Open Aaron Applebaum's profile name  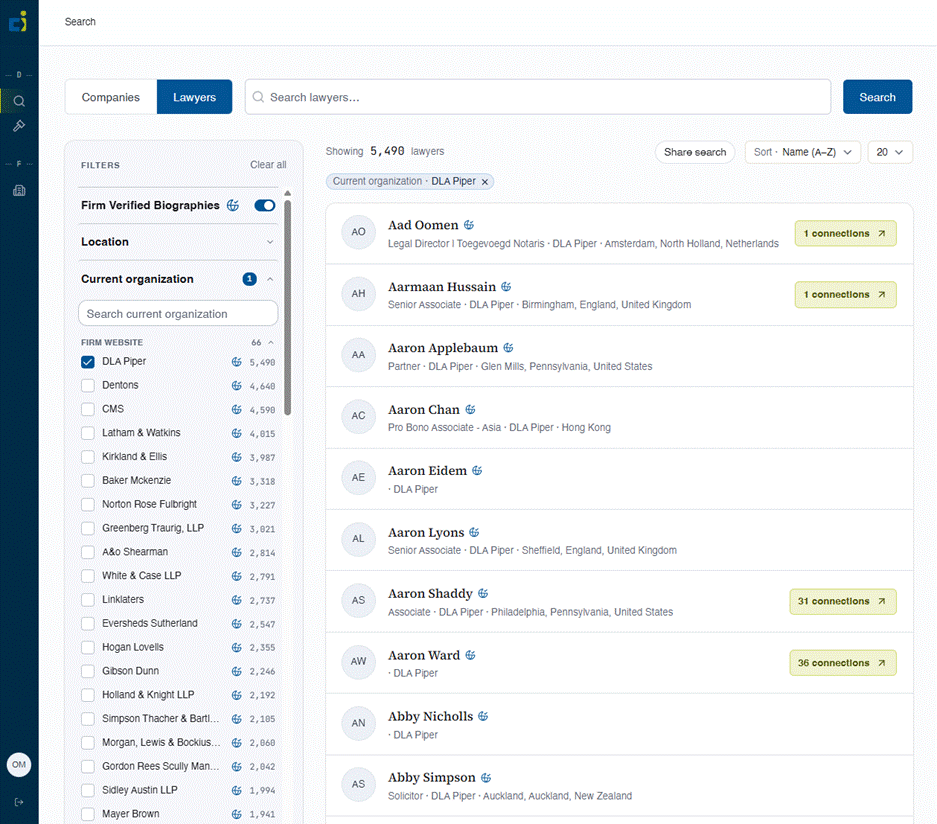tap(443, 348)
